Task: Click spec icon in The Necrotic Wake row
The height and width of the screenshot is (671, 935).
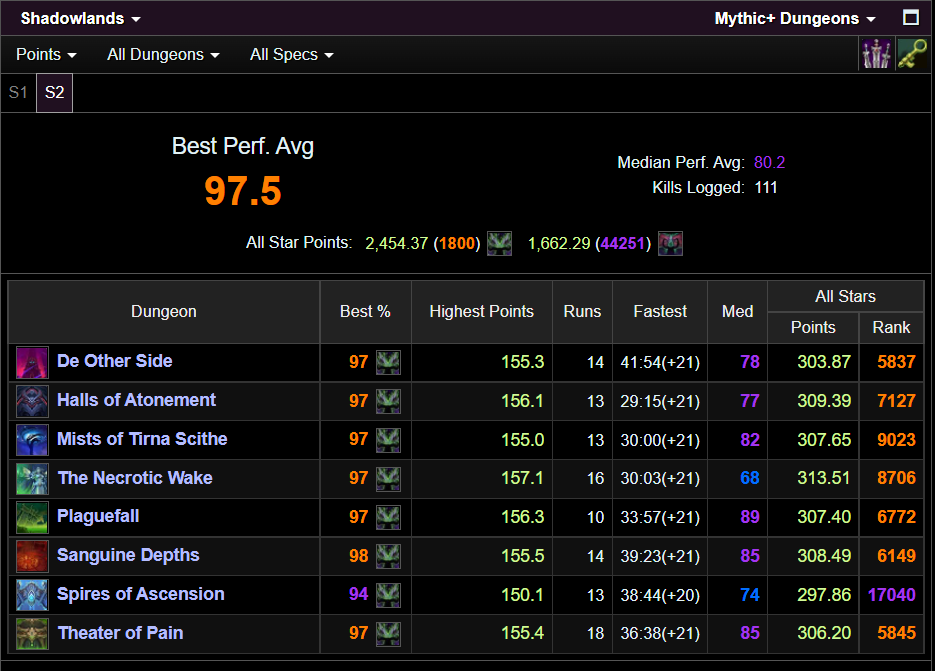Action: coord(388,478)
